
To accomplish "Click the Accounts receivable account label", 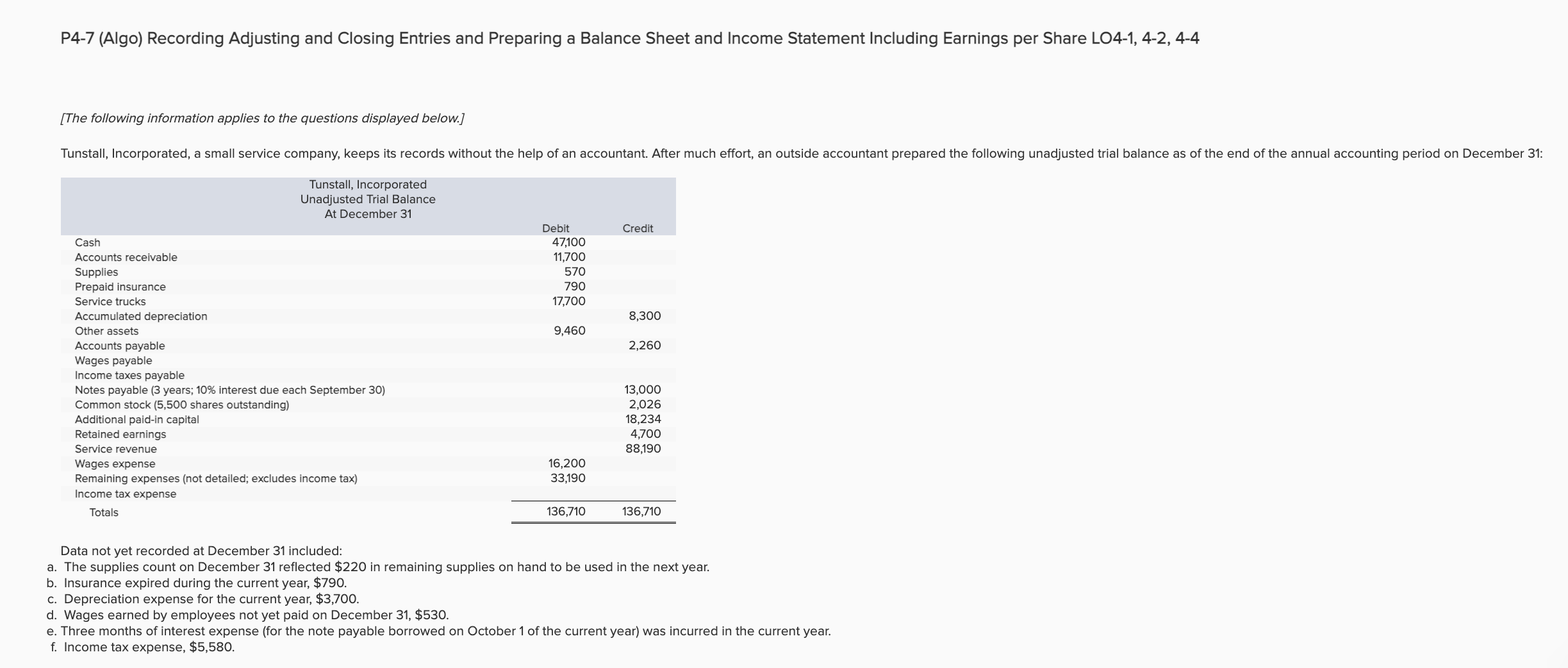I will (126, 257).
